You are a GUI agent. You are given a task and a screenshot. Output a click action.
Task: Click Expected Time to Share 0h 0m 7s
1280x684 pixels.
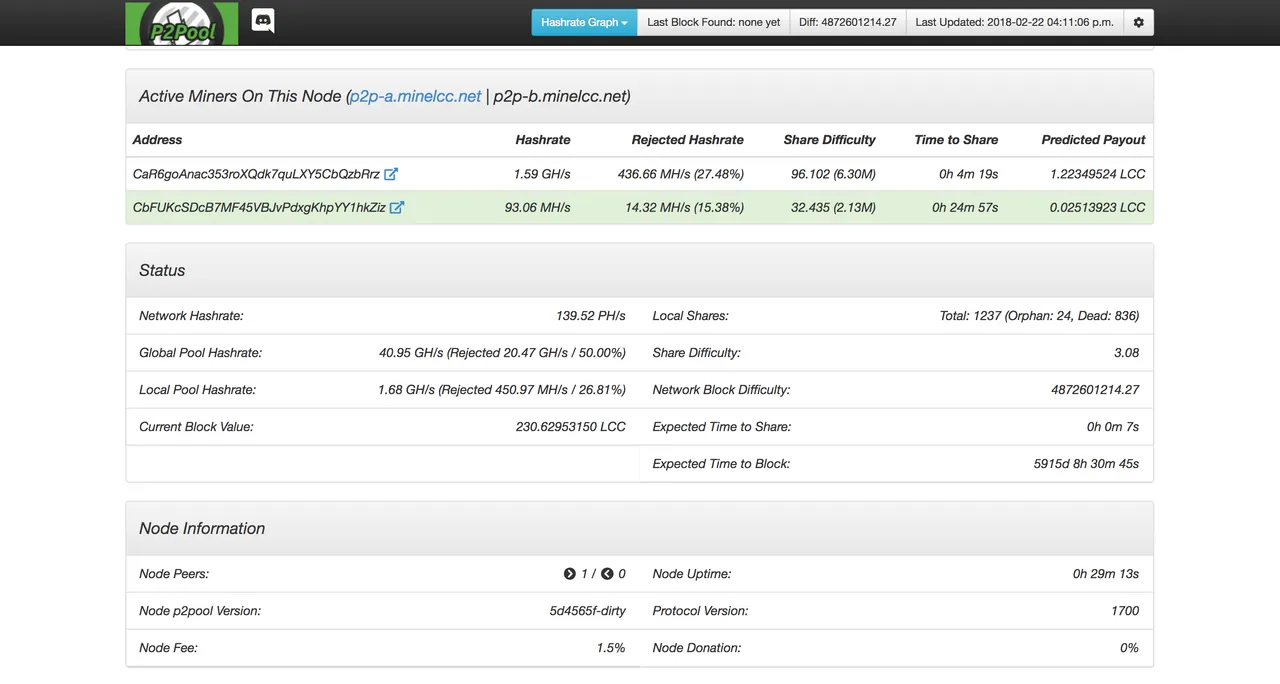[1113, 427]
